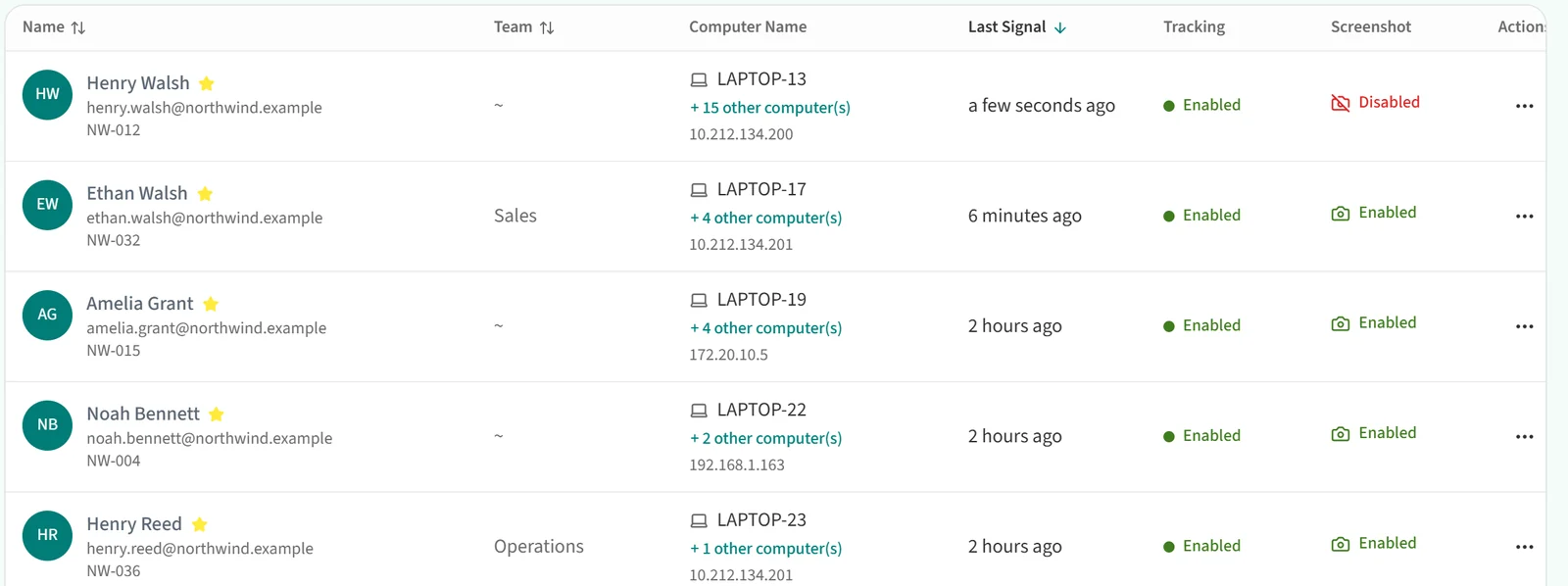Click Amelia Grant's yellow star icon

210,304
